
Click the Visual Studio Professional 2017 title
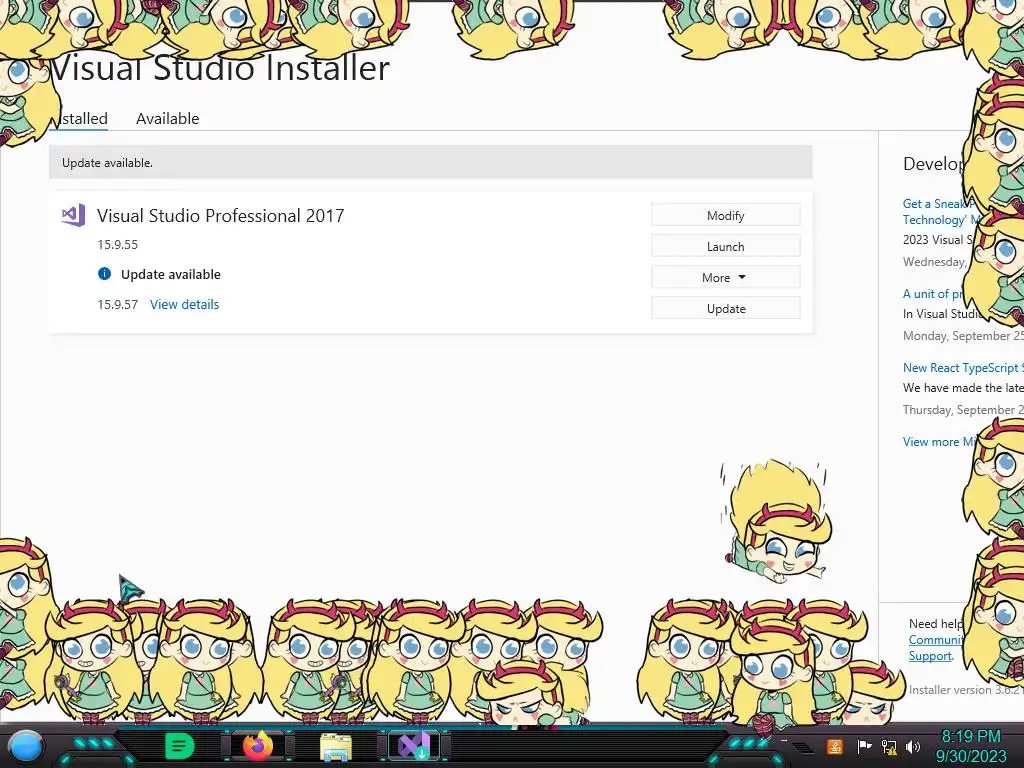221,216
